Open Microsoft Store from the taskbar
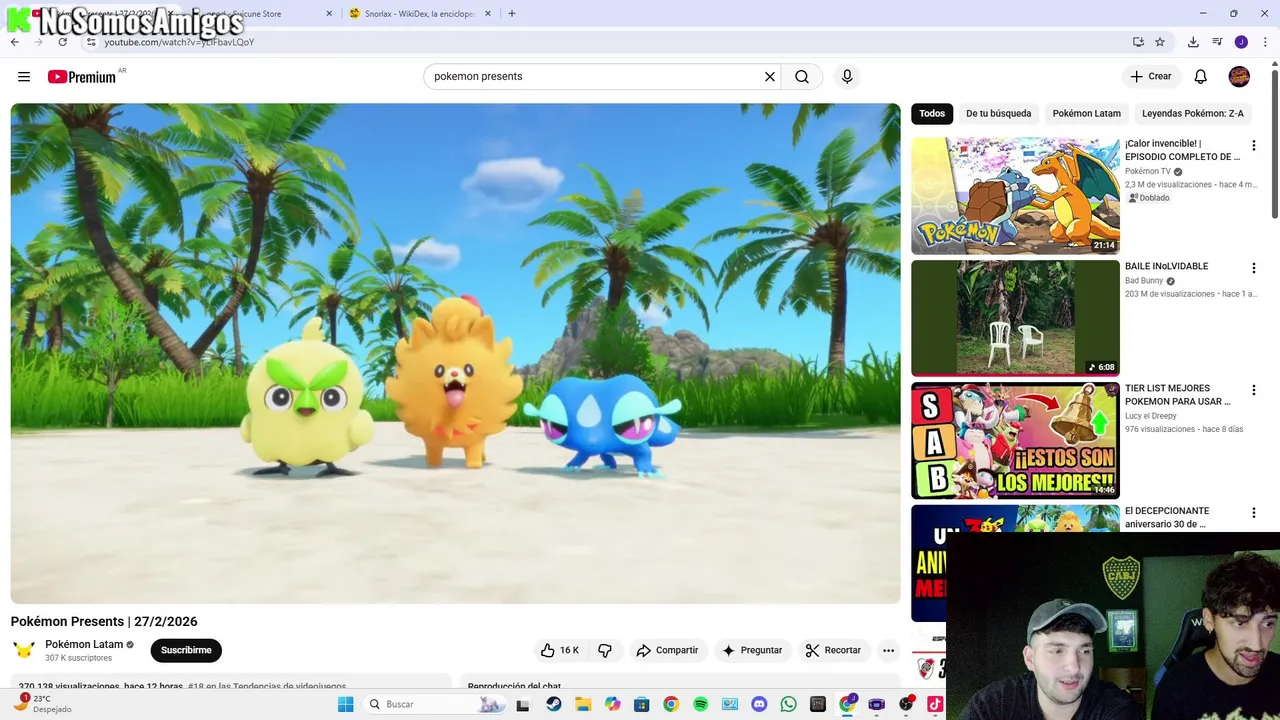The height and width of the screenshot is (720, 1280). click(x=641, y=704)
